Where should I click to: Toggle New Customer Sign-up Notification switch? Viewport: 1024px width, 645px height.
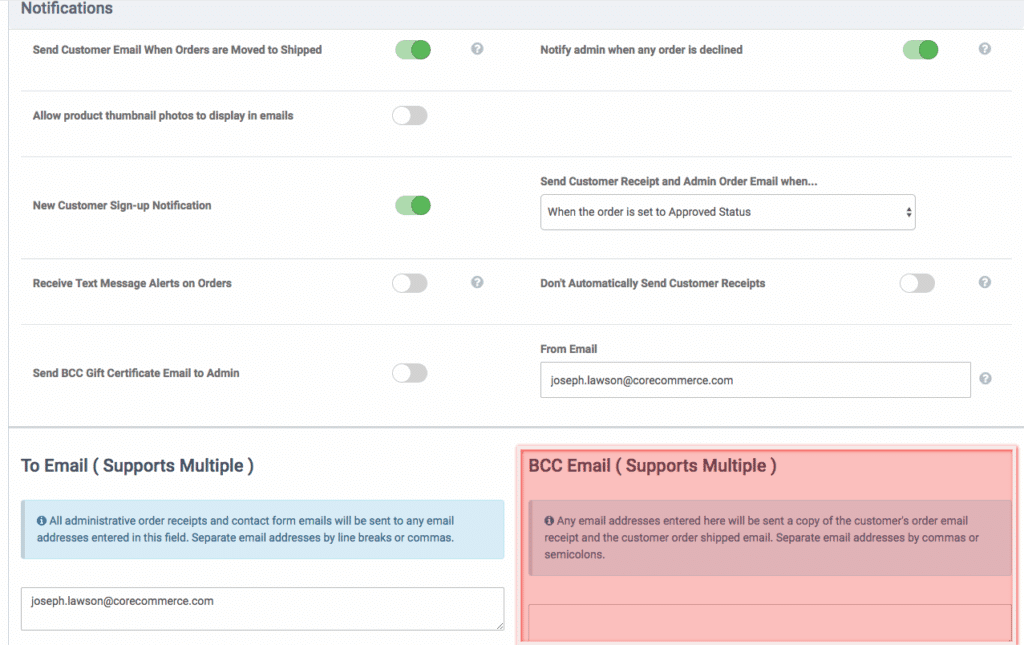(x=412, y=205)
